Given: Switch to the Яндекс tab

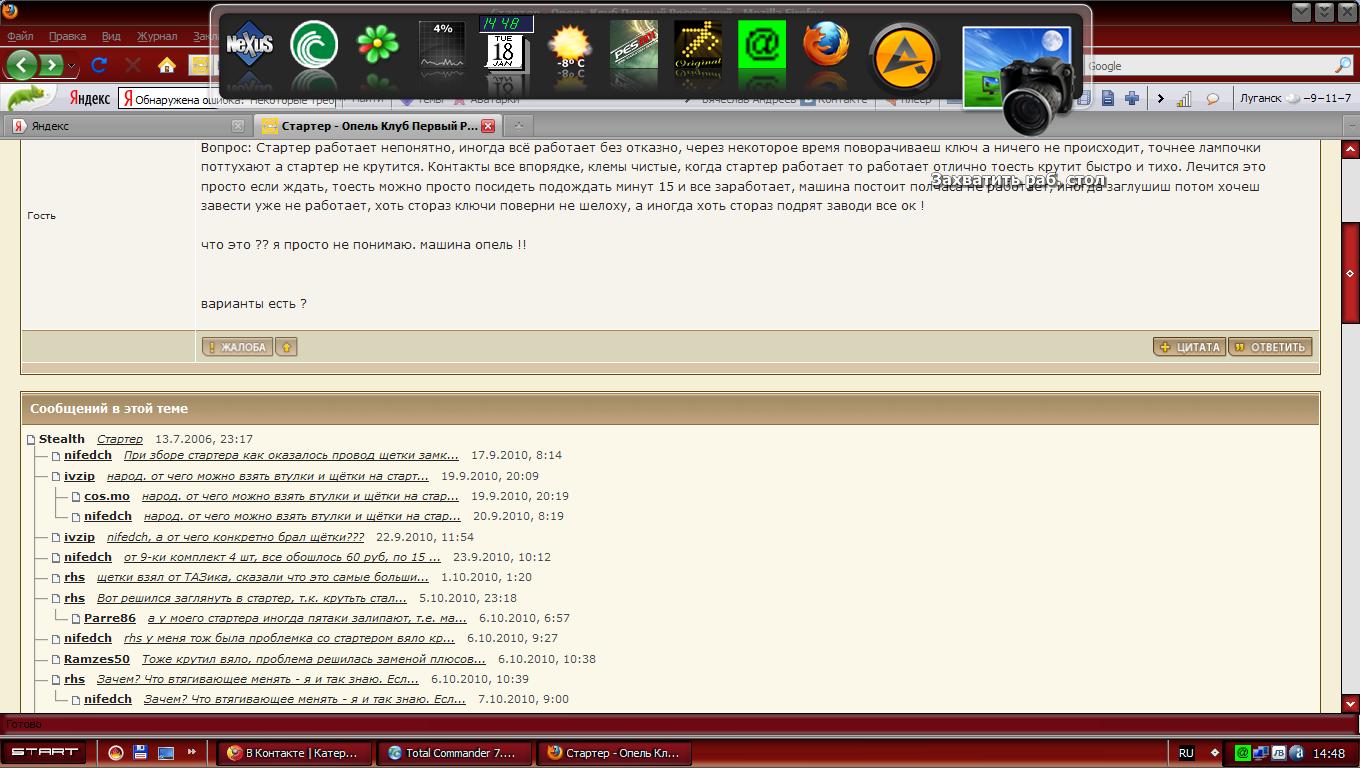Looking at the screenshot, I should 125,126.
